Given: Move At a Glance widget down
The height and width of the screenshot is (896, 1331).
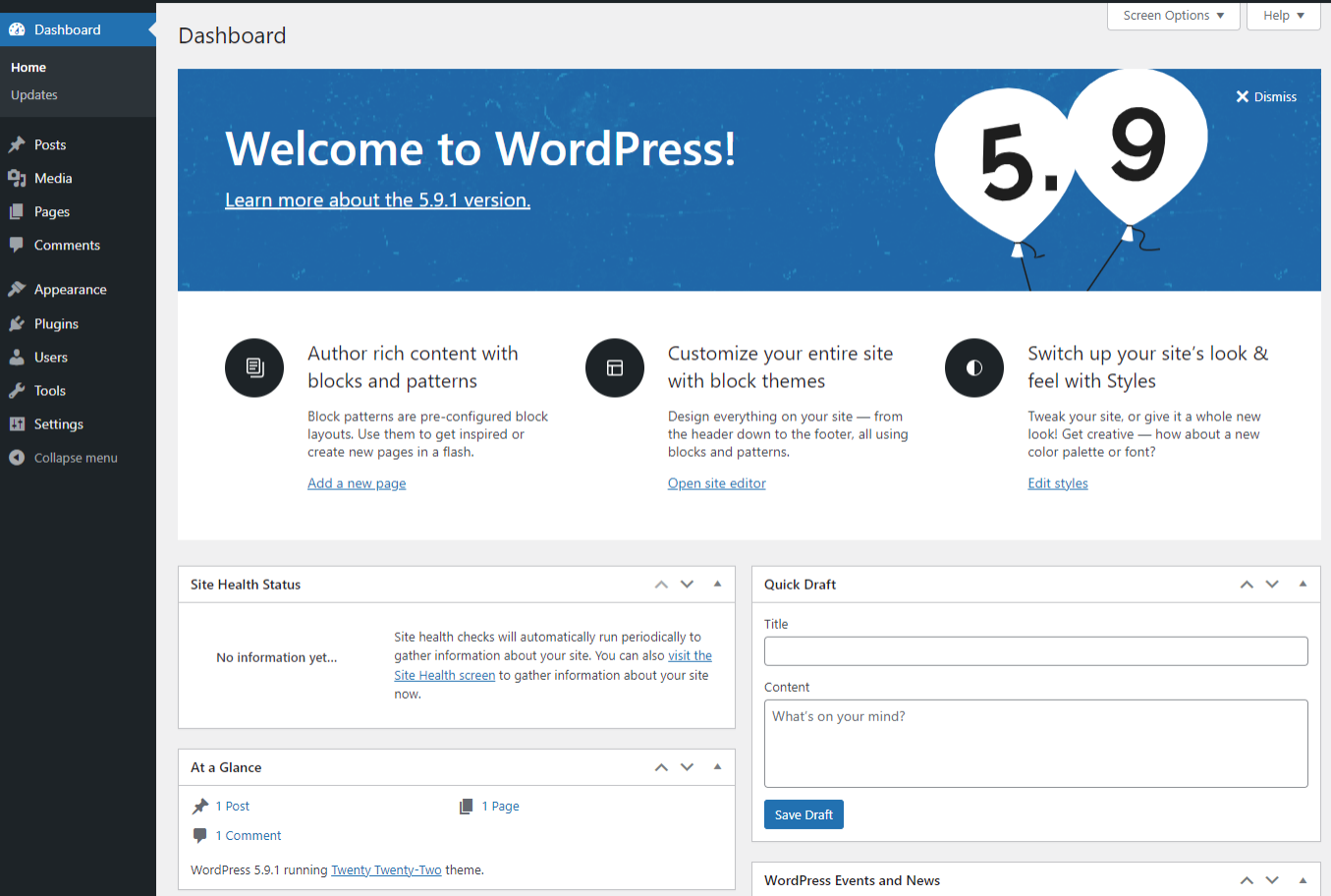Looking at the screenshot, I should (687, 766).
